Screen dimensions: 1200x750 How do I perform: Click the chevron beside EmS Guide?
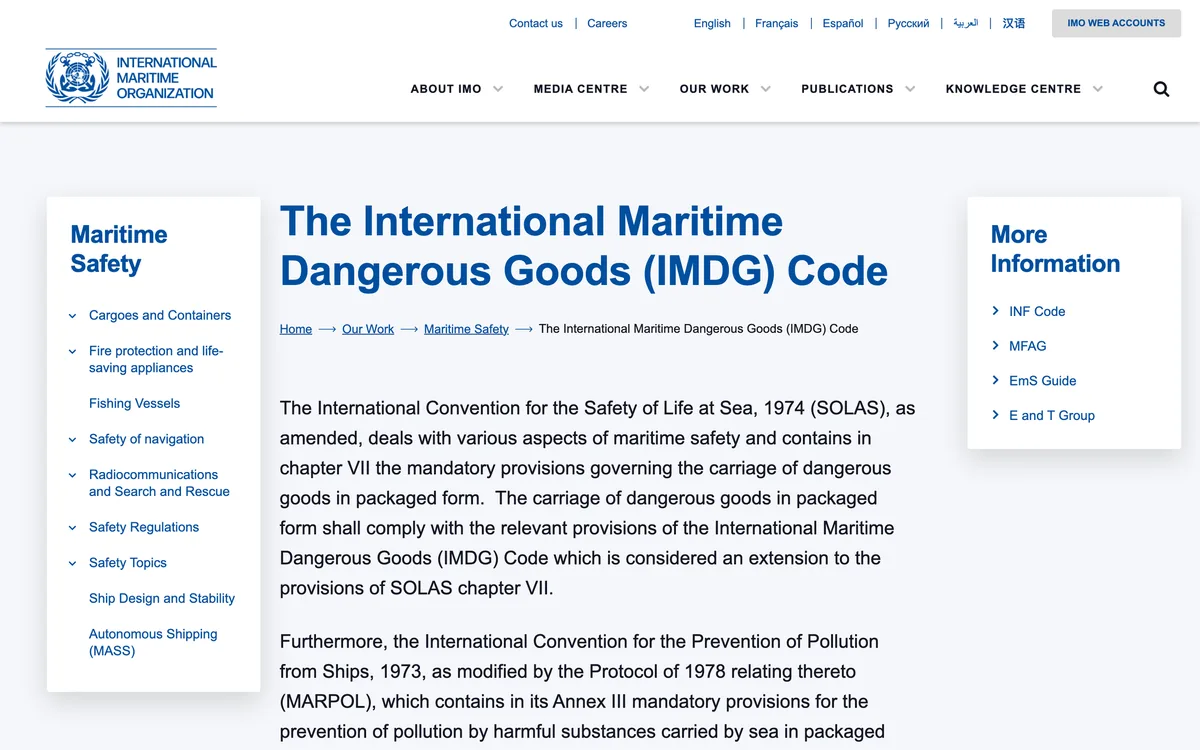[x=995, y=380]
